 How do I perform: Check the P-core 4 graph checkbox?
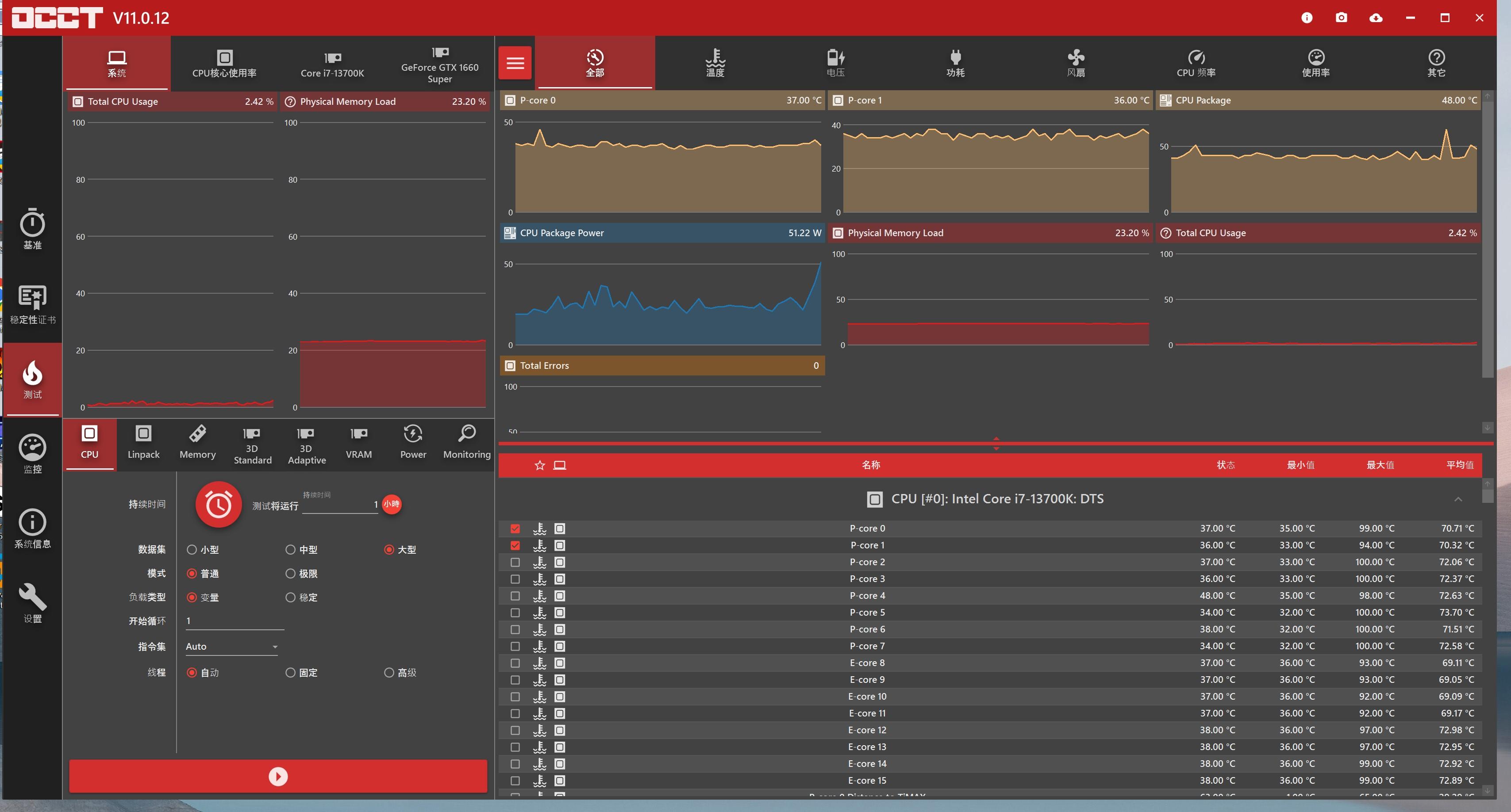click(x=515, y=596)
